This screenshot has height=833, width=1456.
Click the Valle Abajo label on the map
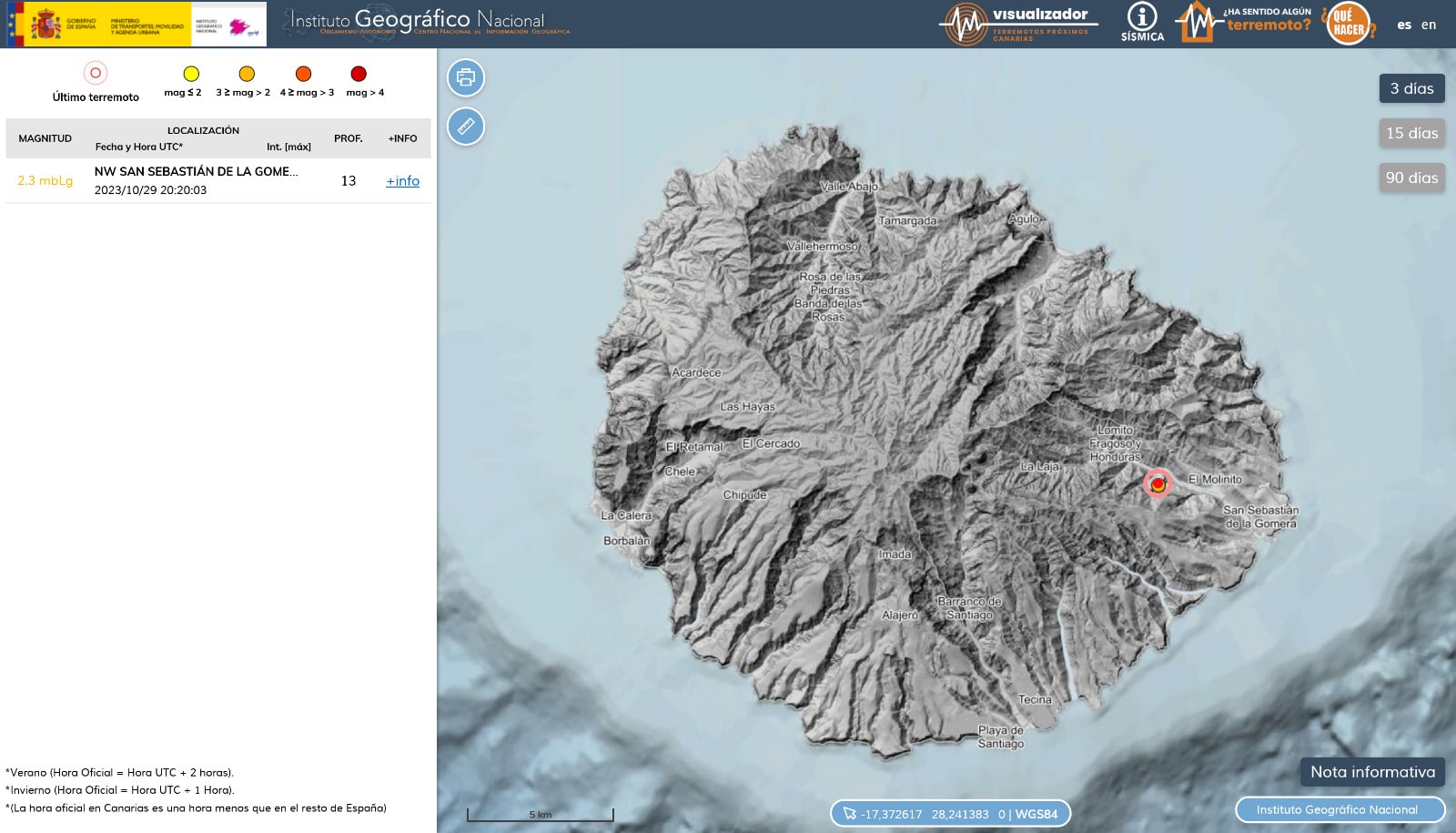click(x=849, y=186)
